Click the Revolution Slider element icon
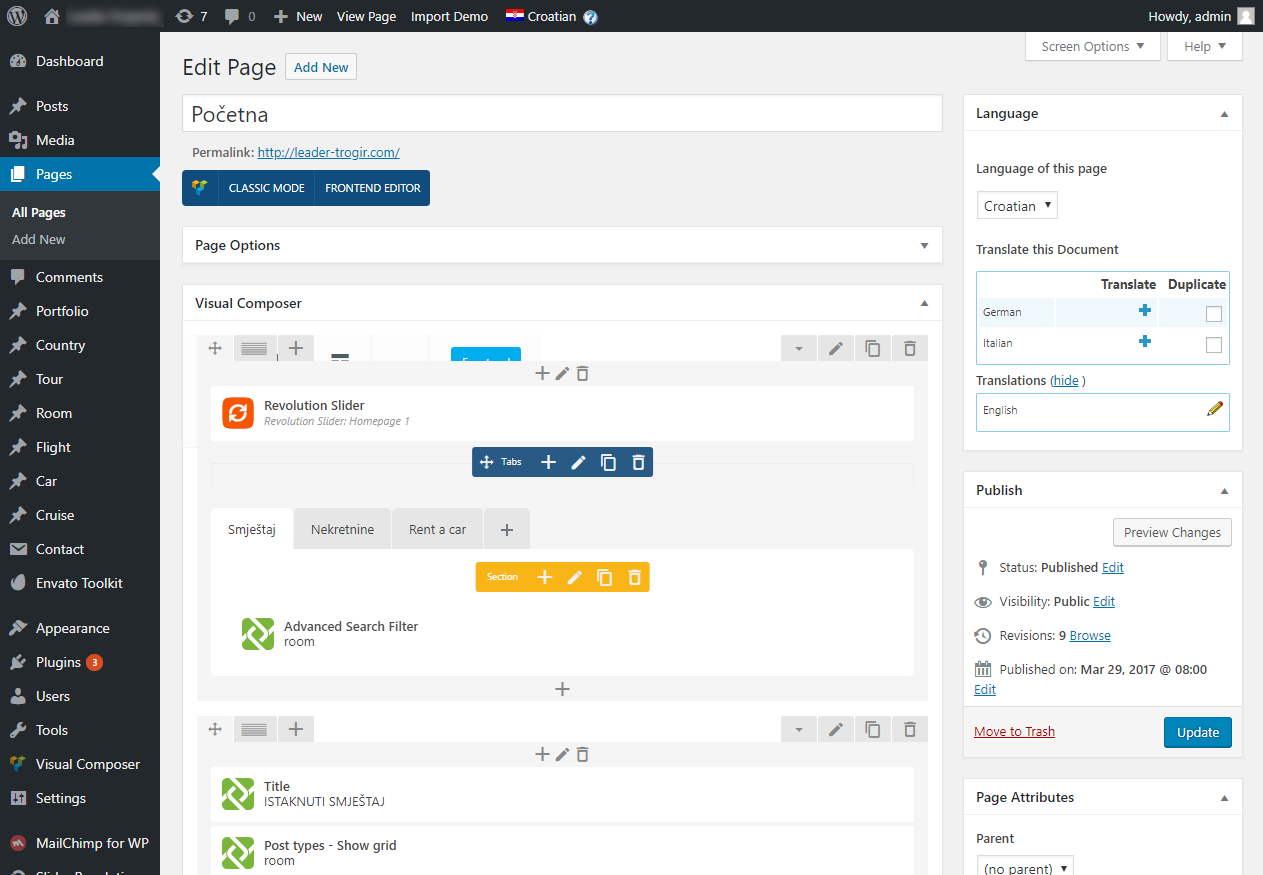The height and width of the screenshot is (875, 1263). click(x=238, y=413)
